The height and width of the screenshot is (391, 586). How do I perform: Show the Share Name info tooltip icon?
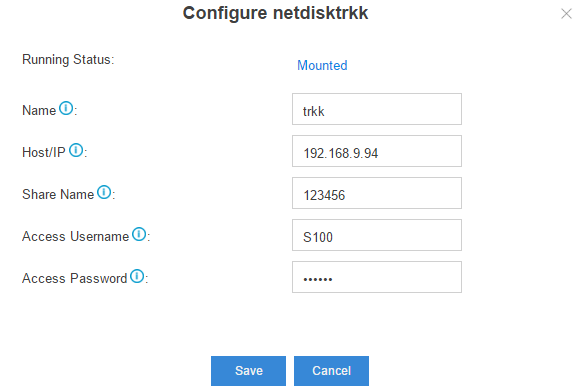point(104,192)
